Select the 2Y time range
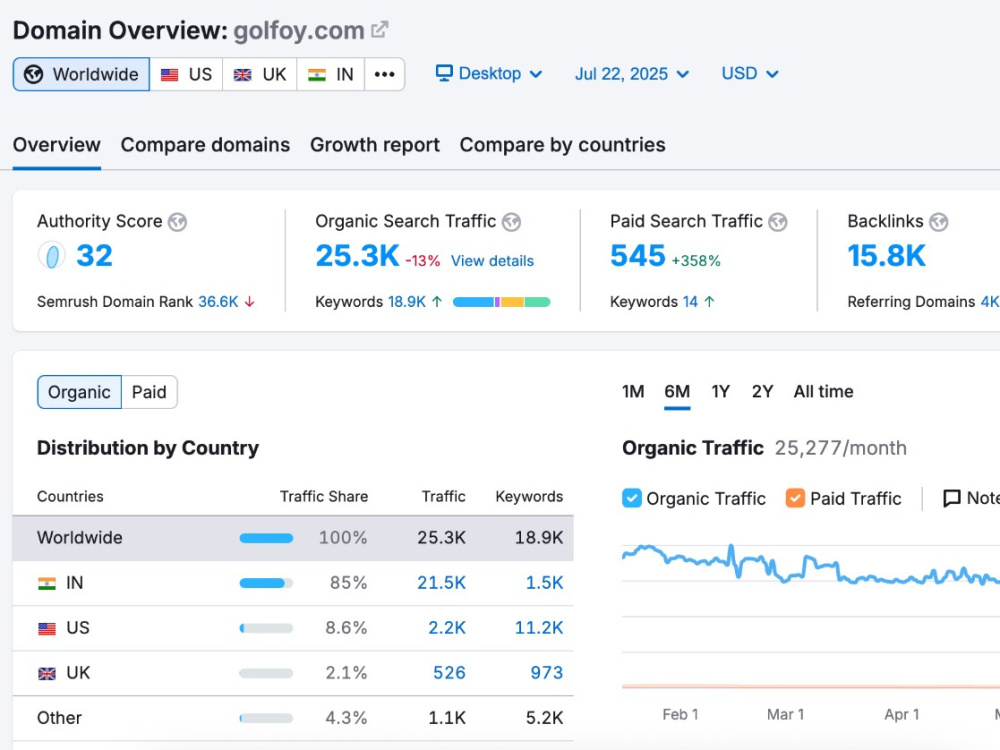 tap(763, 392)
